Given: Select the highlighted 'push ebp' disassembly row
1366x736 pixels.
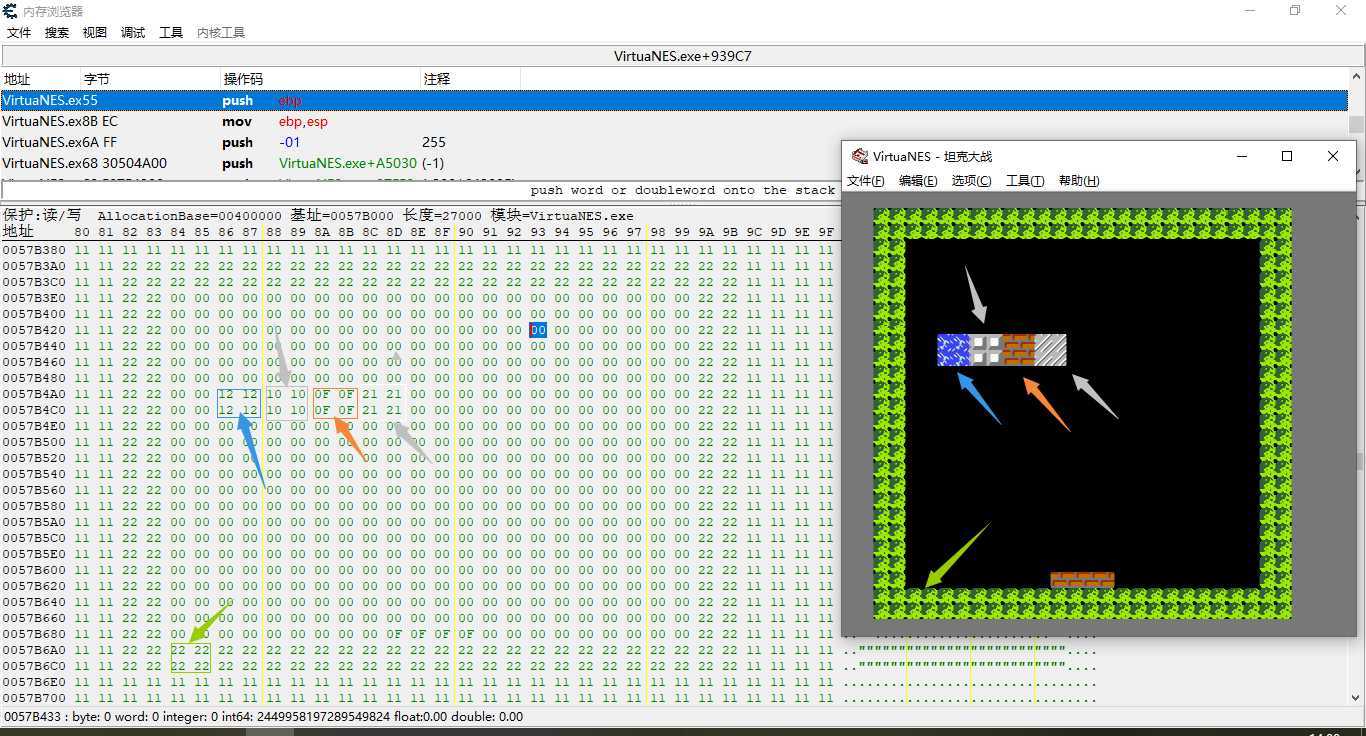Looking at the screenshot, I should pos(674,100).
